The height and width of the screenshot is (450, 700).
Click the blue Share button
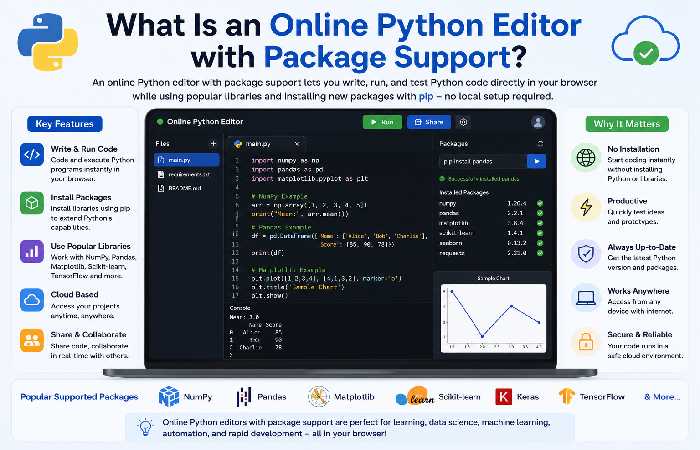click(429, 122)
